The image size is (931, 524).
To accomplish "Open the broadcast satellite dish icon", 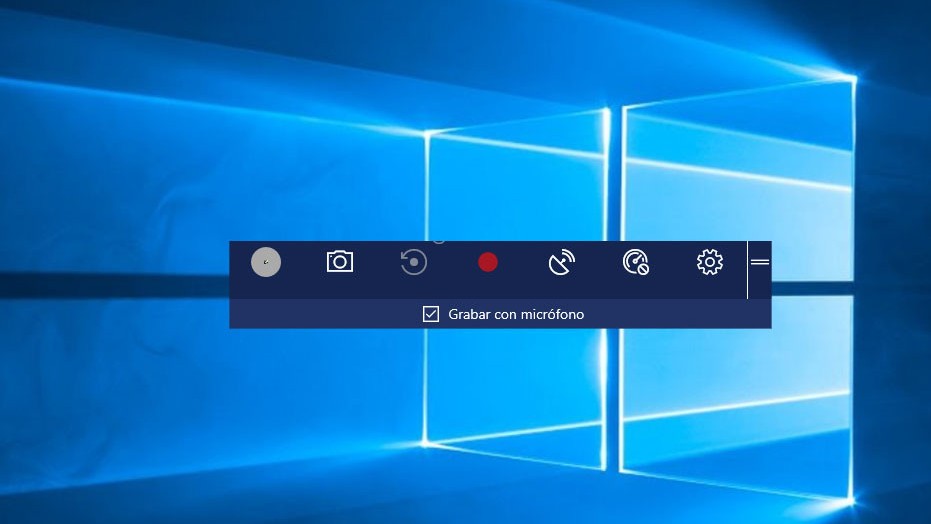I will pos(562,262).
